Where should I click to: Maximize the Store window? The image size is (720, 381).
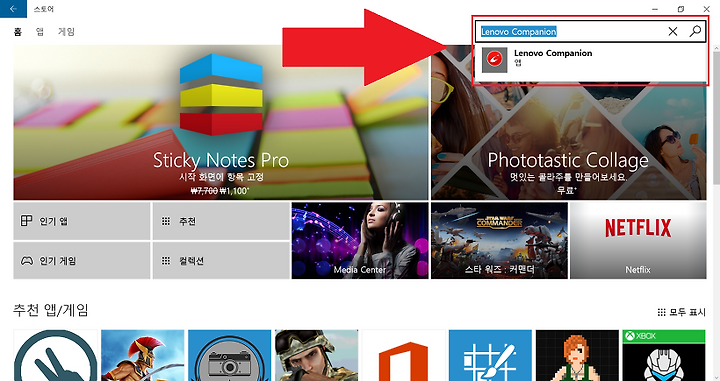[681, 9]
